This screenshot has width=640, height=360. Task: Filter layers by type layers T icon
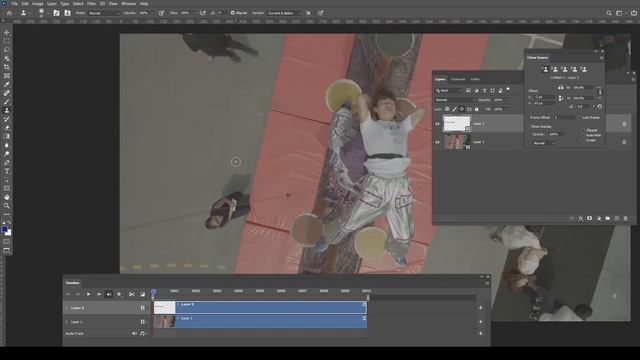[484, 91]
